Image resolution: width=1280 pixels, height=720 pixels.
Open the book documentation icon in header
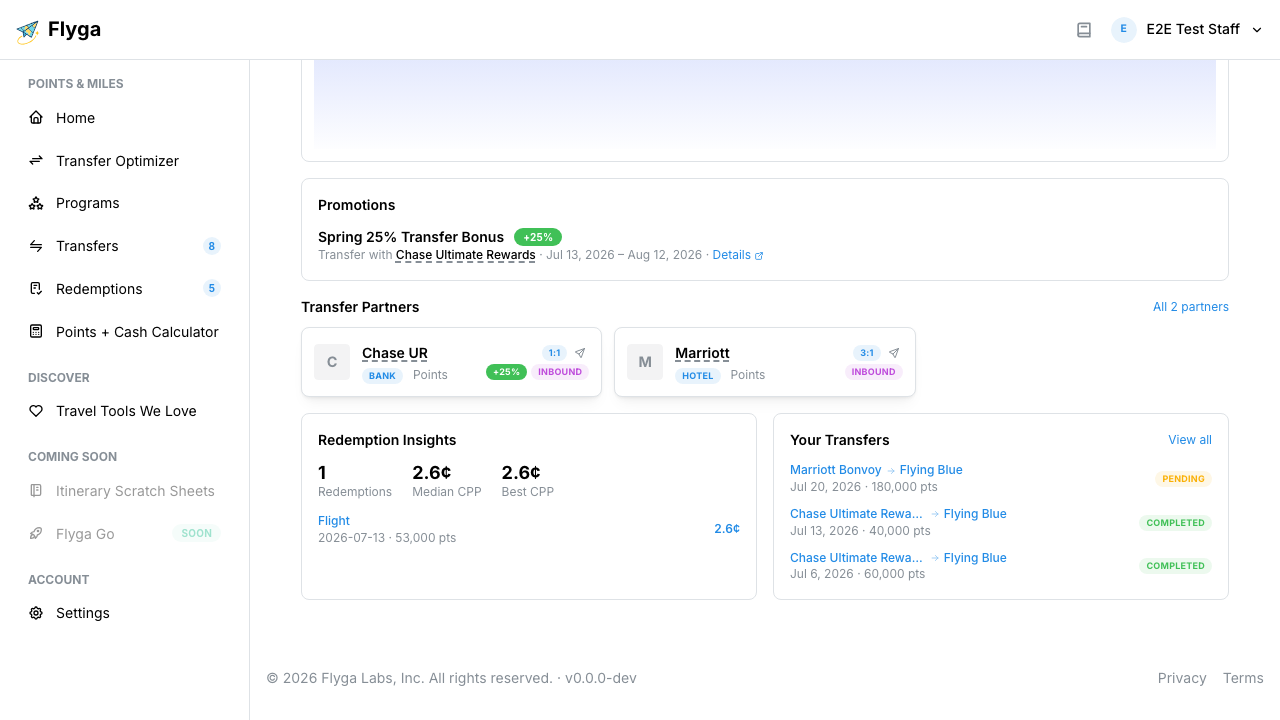1084,30
